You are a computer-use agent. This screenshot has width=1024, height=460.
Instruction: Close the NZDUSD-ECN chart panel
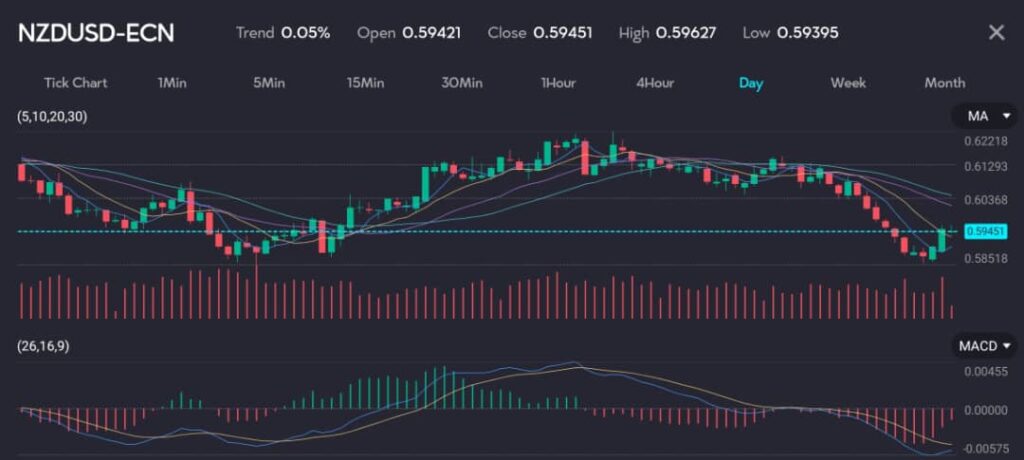(996, 32)
